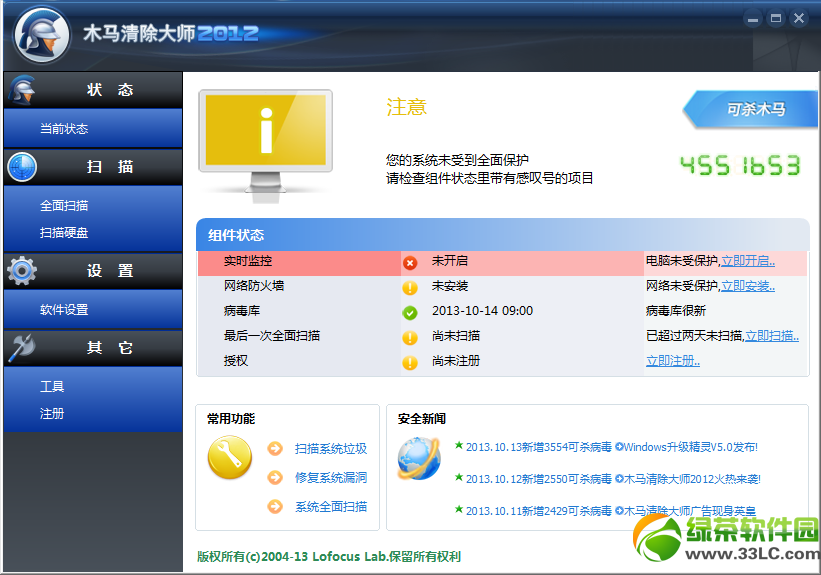Maximize the window
The width and height of the screenshot is (821, 575).
click(776, 19)
